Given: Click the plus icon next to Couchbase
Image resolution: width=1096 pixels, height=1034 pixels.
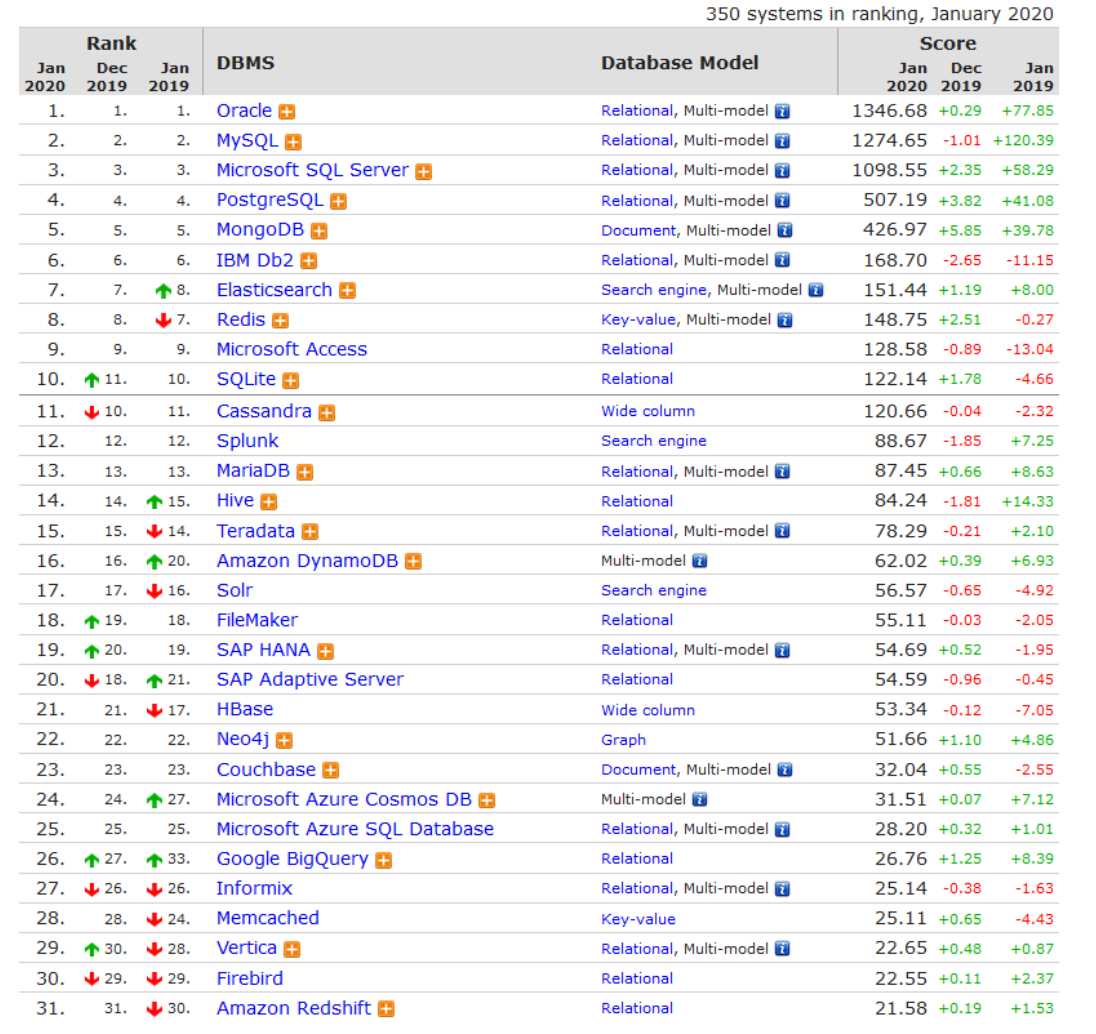Looking at the screenshot, I should (x=331, y=770).
